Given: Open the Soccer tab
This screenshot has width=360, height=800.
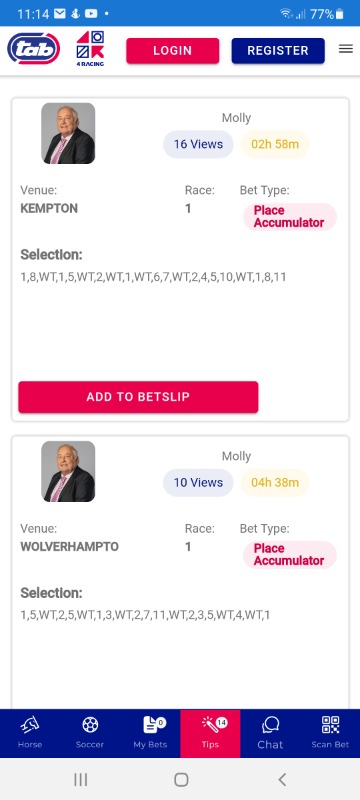Looking at the screenshot, I should coord(90,732).
